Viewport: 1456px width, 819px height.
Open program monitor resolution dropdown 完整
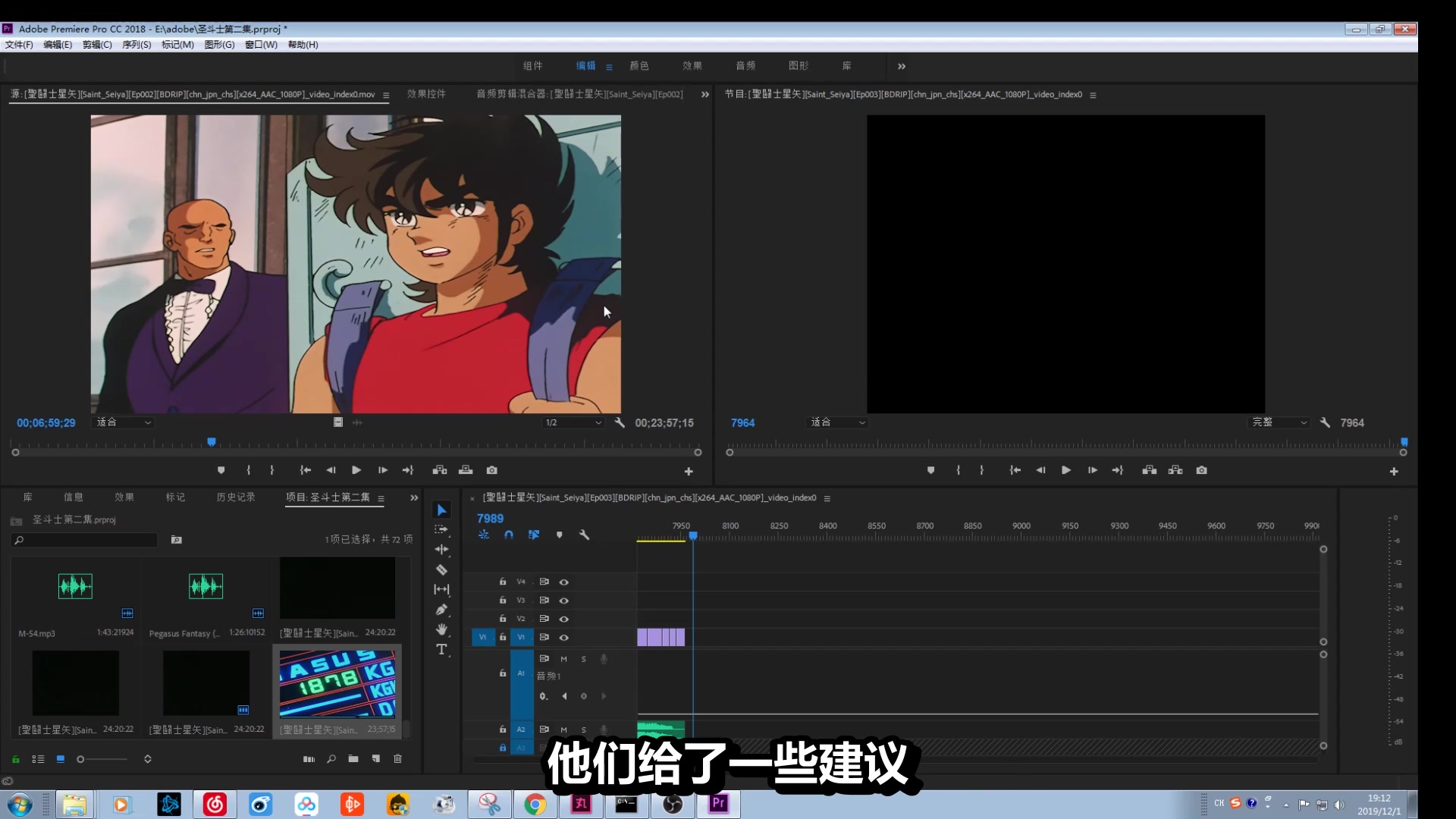pyautogui.click(x=1279, y=422)
